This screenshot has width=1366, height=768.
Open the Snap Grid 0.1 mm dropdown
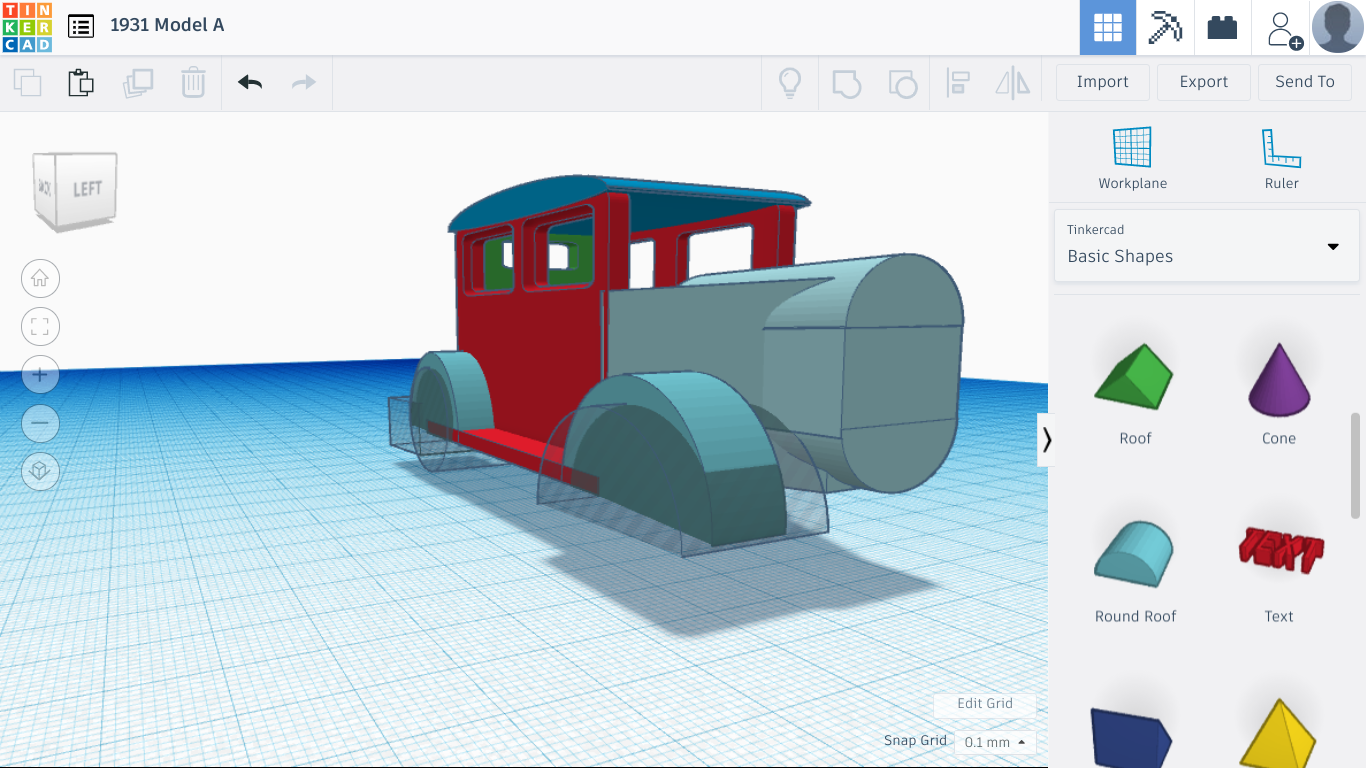[995, 742]
